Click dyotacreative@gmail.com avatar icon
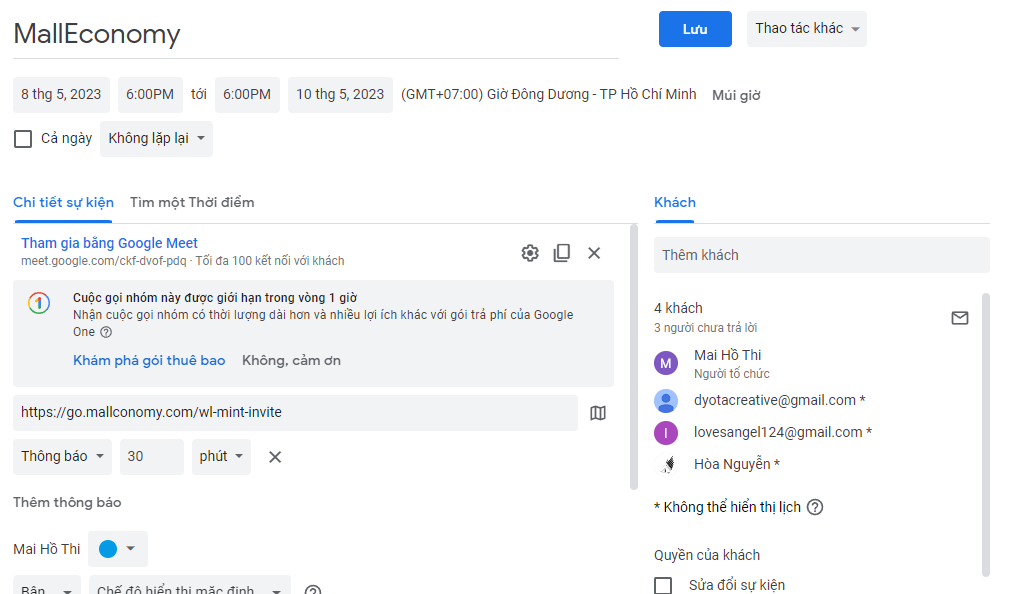 pos(666,401)
